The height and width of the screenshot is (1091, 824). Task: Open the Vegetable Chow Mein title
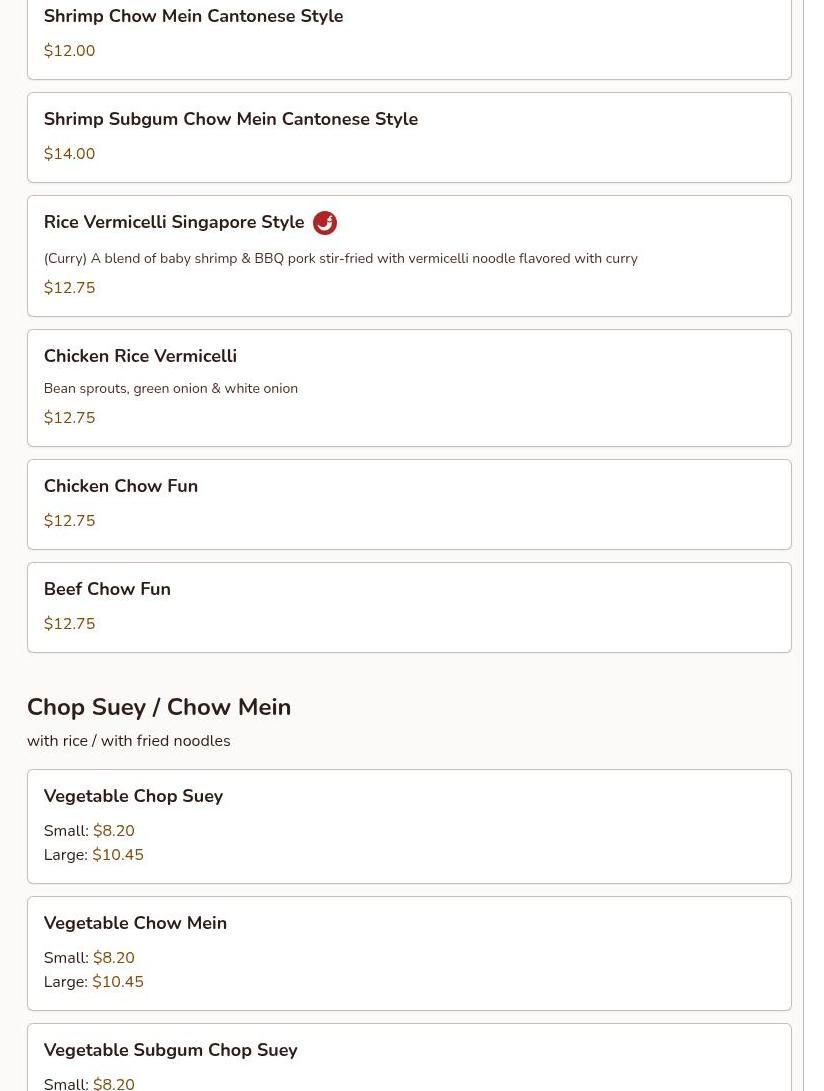(x=136, y=923)
